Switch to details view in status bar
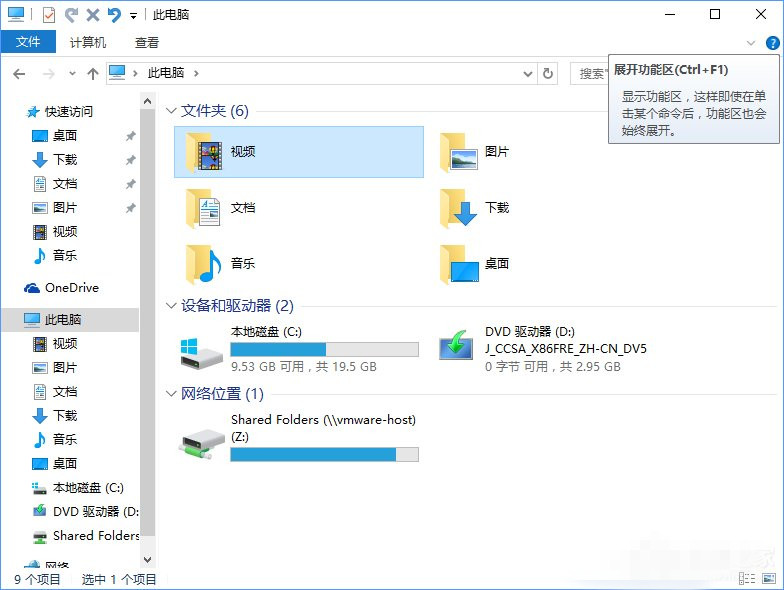 pyautogui.click(x=747, y=578)
